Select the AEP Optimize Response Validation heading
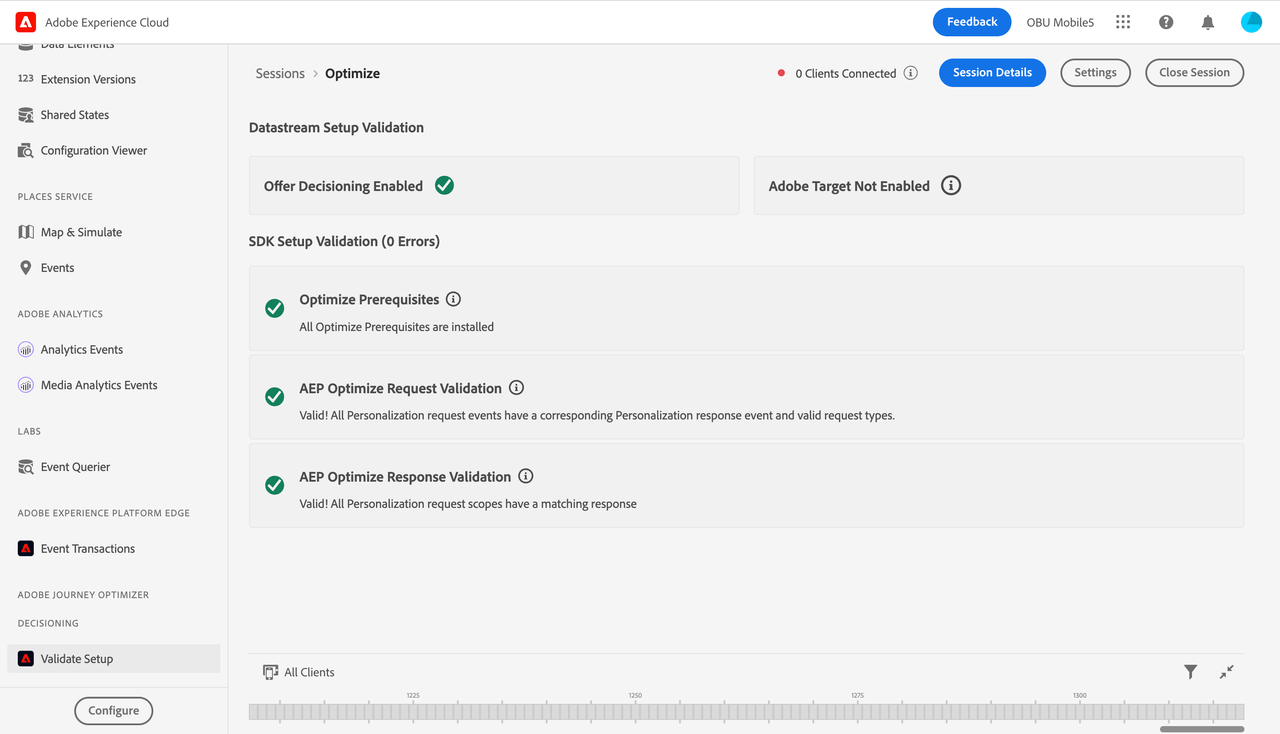 point(405,477)
